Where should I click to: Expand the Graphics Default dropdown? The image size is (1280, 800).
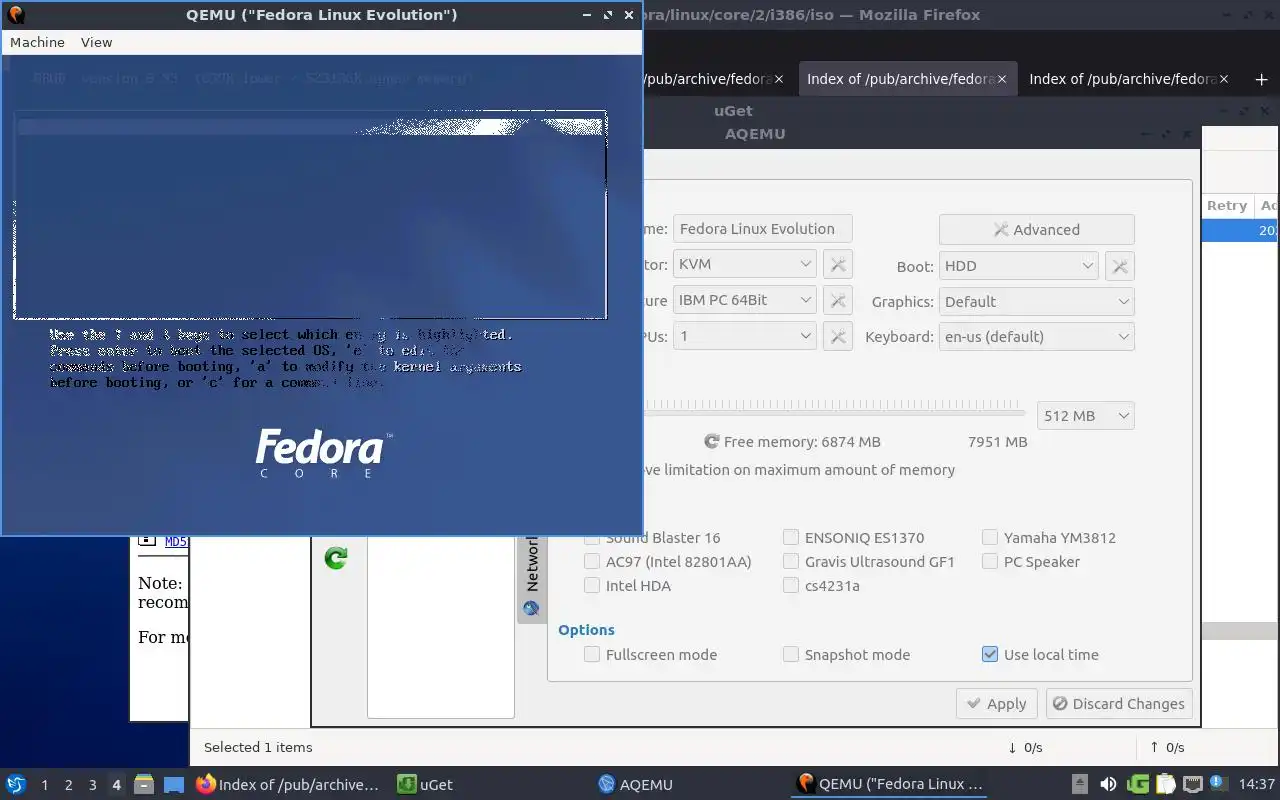(x=1037, y=301)
